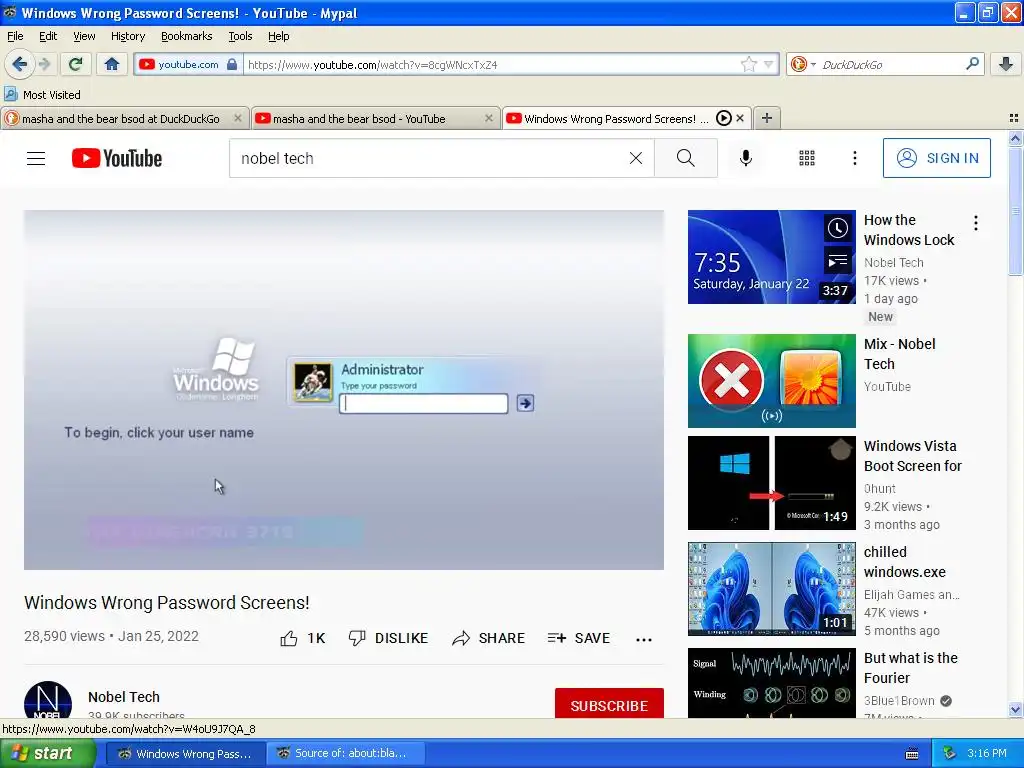
Task: Click the keyboard icon in the system tray
Action: [912, 754]
